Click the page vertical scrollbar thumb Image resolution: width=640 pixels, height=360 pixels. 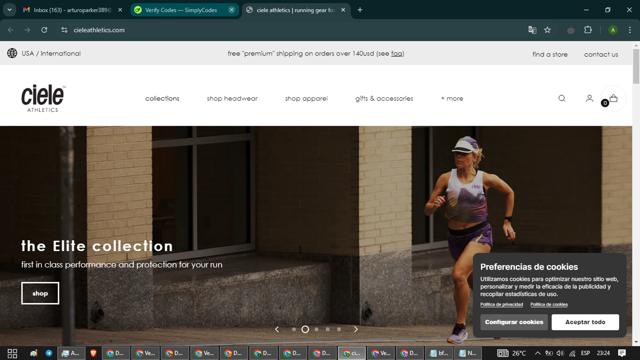pyautogui.click(x=636, y=66)
